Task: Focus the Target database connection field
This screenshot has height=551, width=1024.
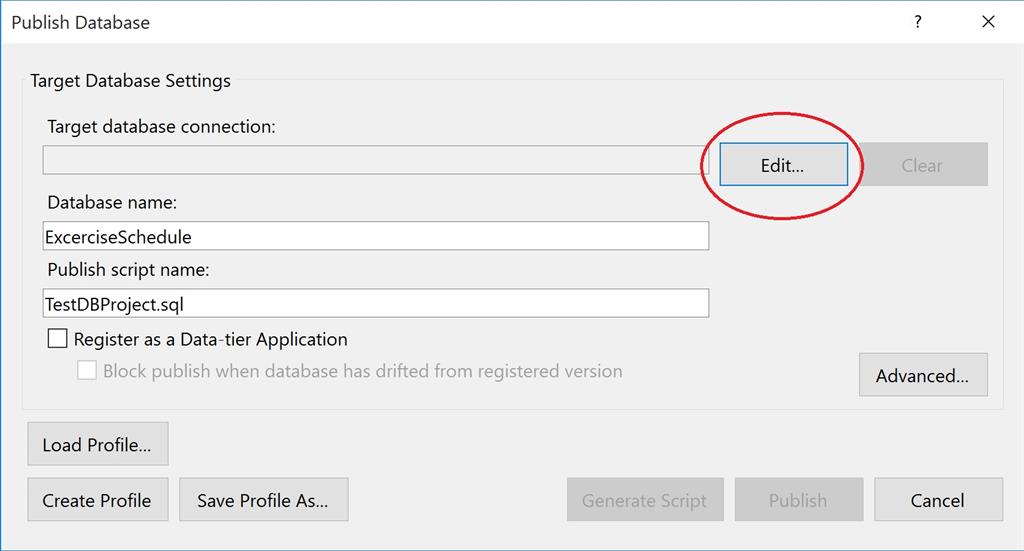Action: point(375,160)
